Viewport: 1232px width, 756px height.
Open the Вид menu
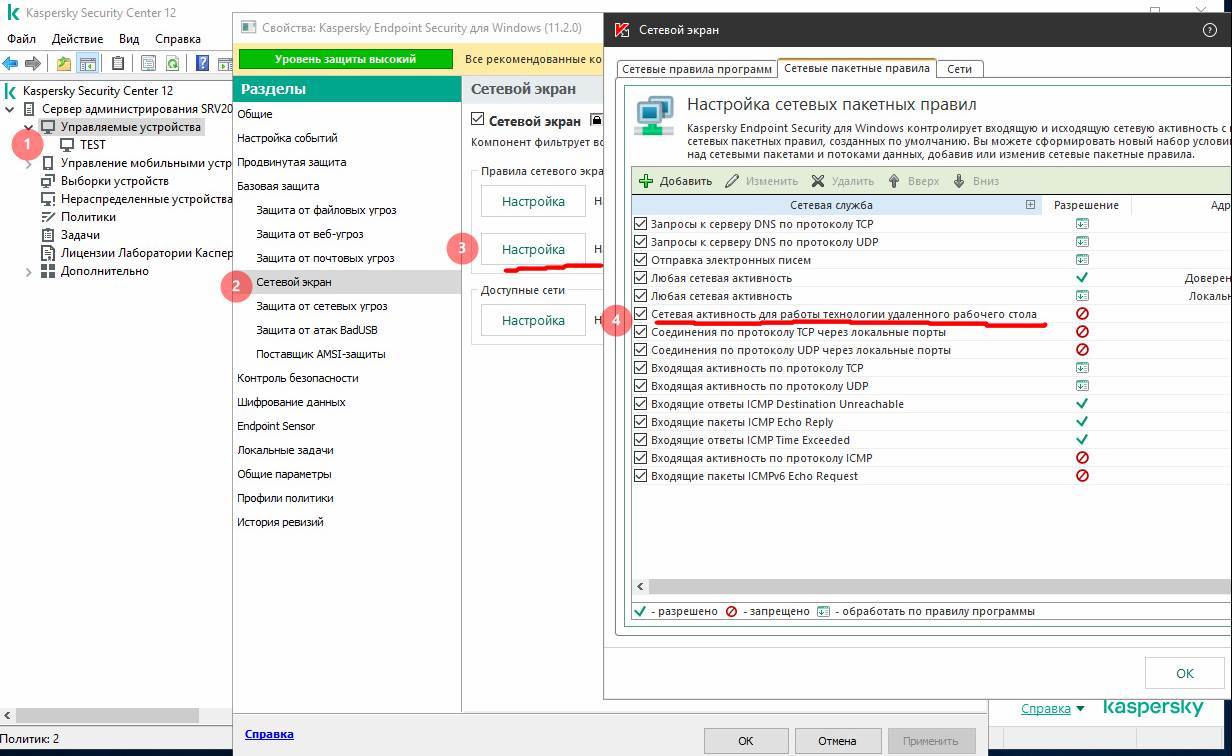tap(129, 39)
